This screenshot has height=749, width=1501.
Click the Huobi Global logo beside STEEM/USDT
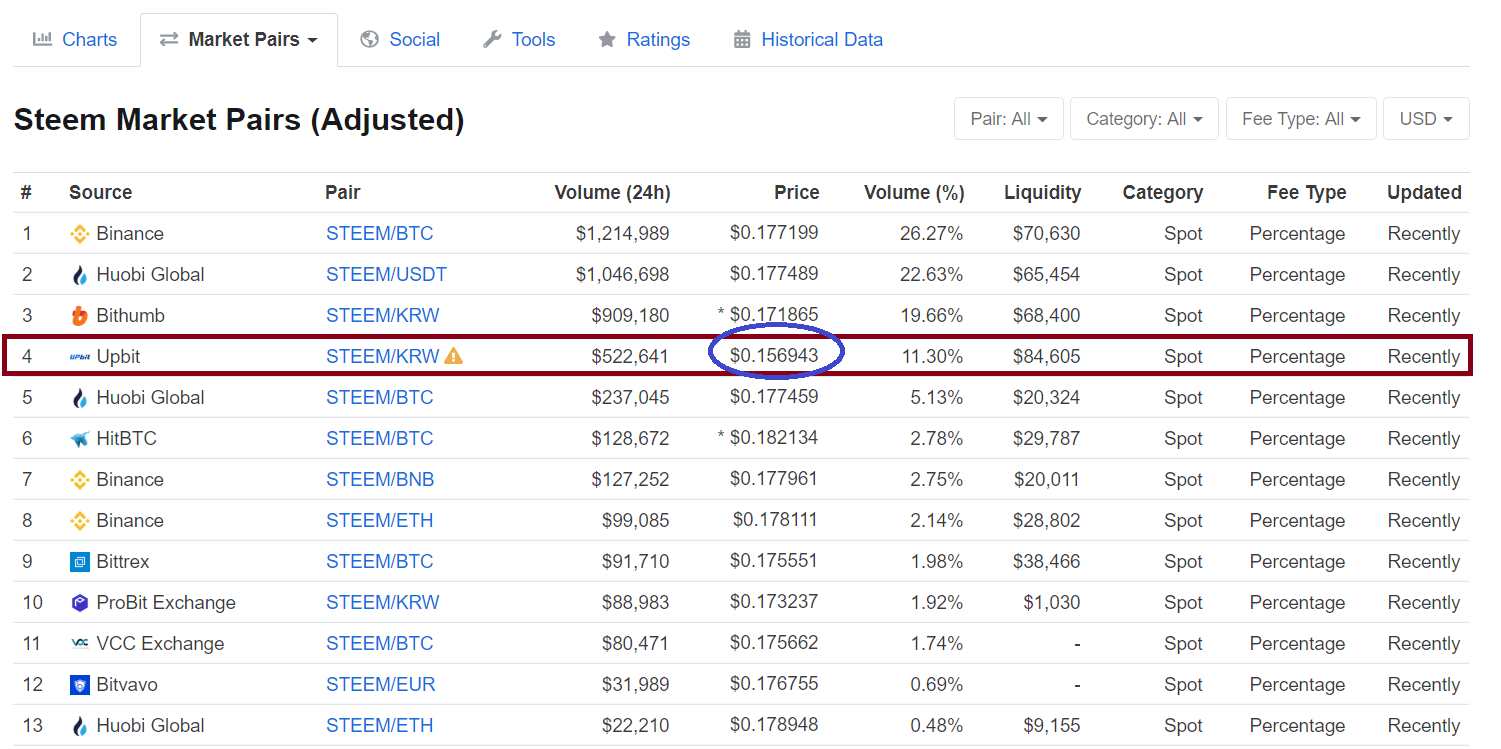(x=80, y=275)
